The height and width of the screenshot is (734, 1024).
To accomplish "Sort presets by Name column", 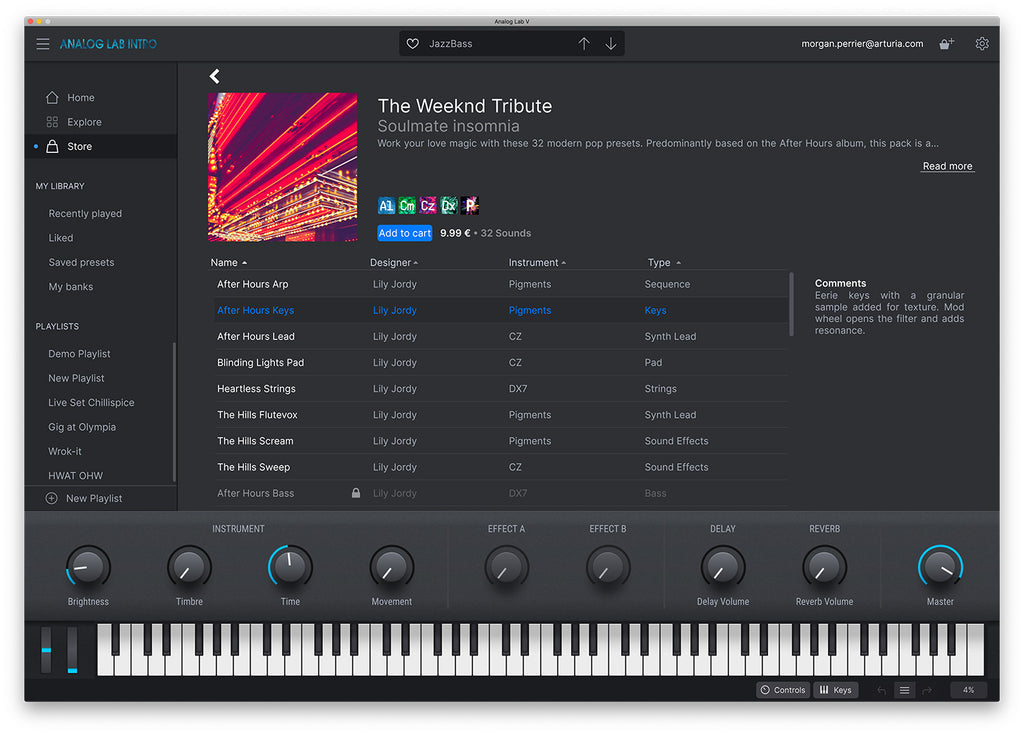I will click(x=229, y=263).
